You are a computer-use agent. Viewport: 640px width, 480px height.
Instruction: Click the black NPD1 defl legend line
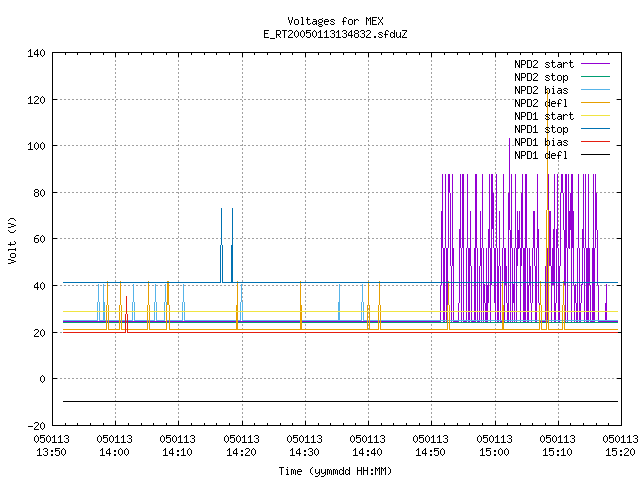point(595,155)
